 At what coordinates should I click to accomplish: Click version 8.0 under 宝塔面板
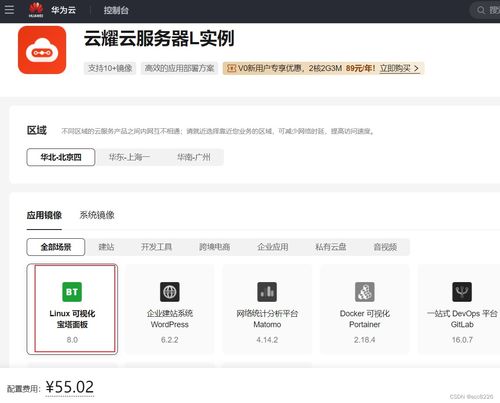pyautogui.click(x=72, y=340)
